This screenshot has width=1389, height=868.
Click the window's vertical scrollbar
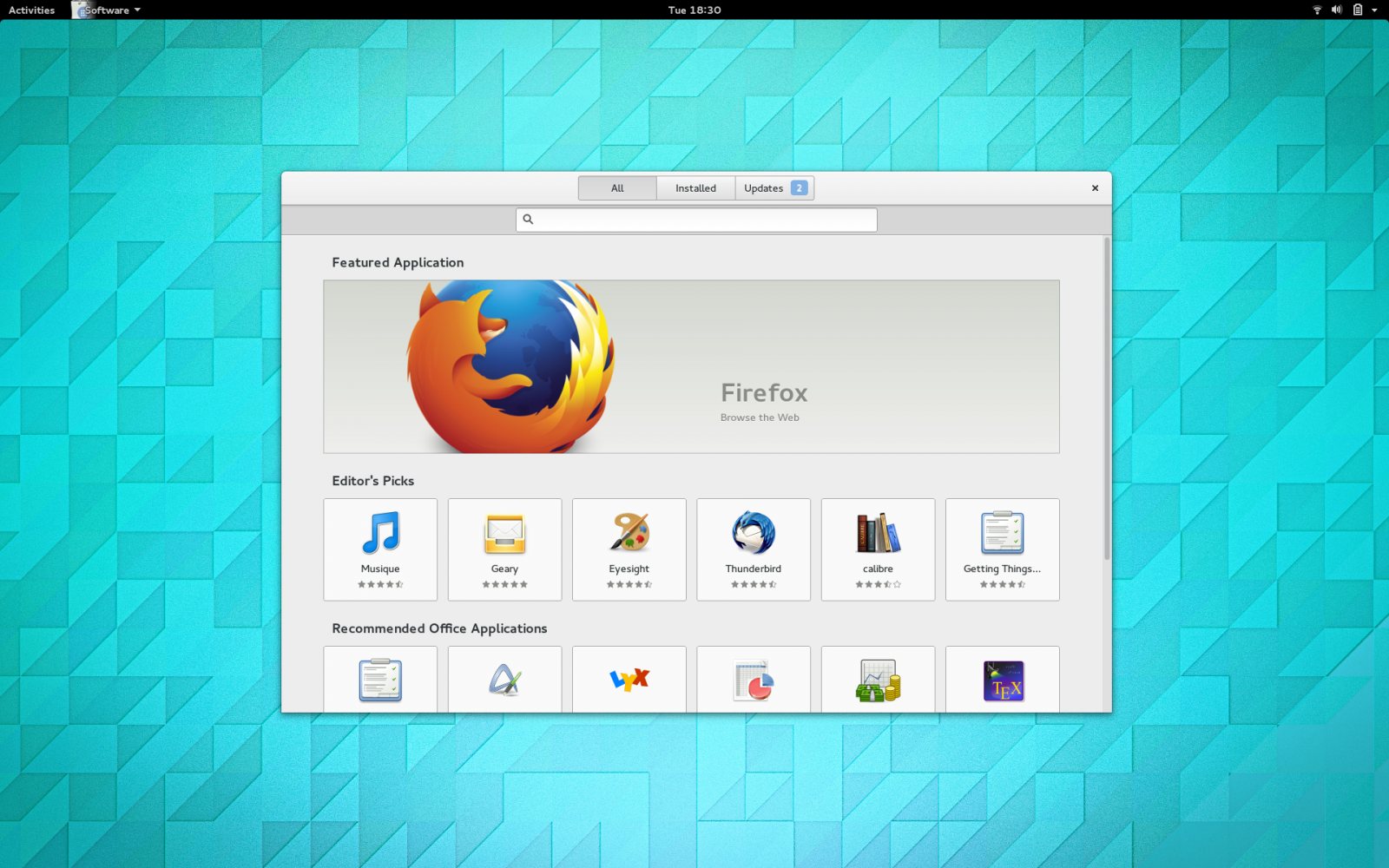point(1107,399)
